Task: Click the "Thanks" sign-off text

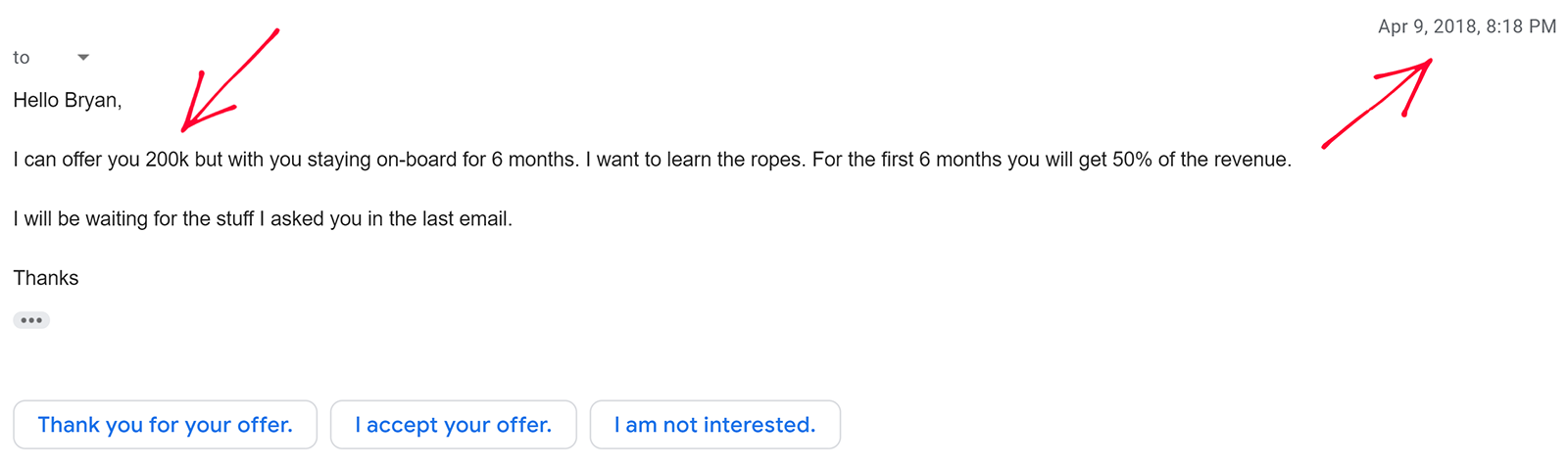Action: coord(46,278)
